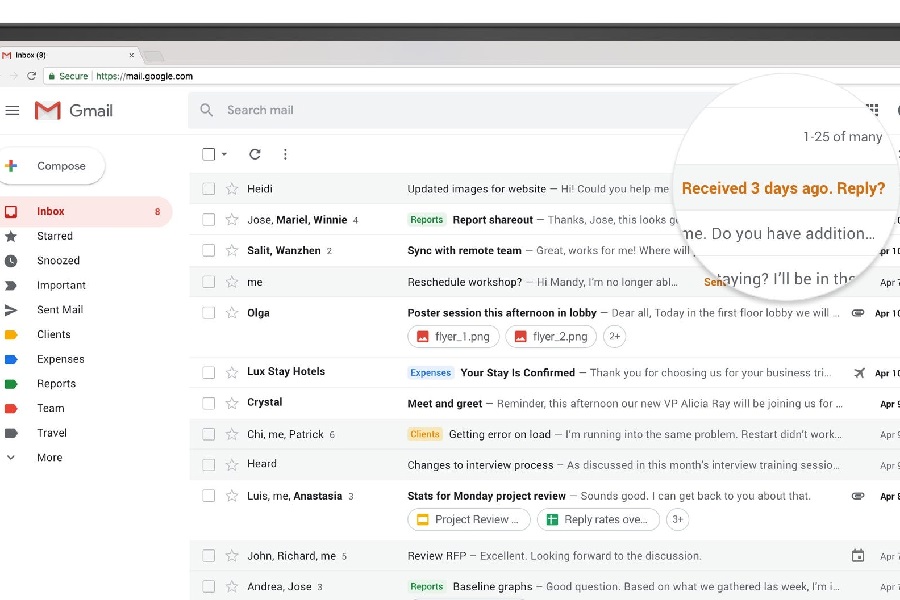Tick the checkbox for Olga's email
Image resolution: width=900 pixels, height=600 pixels.
click(208, 313)
